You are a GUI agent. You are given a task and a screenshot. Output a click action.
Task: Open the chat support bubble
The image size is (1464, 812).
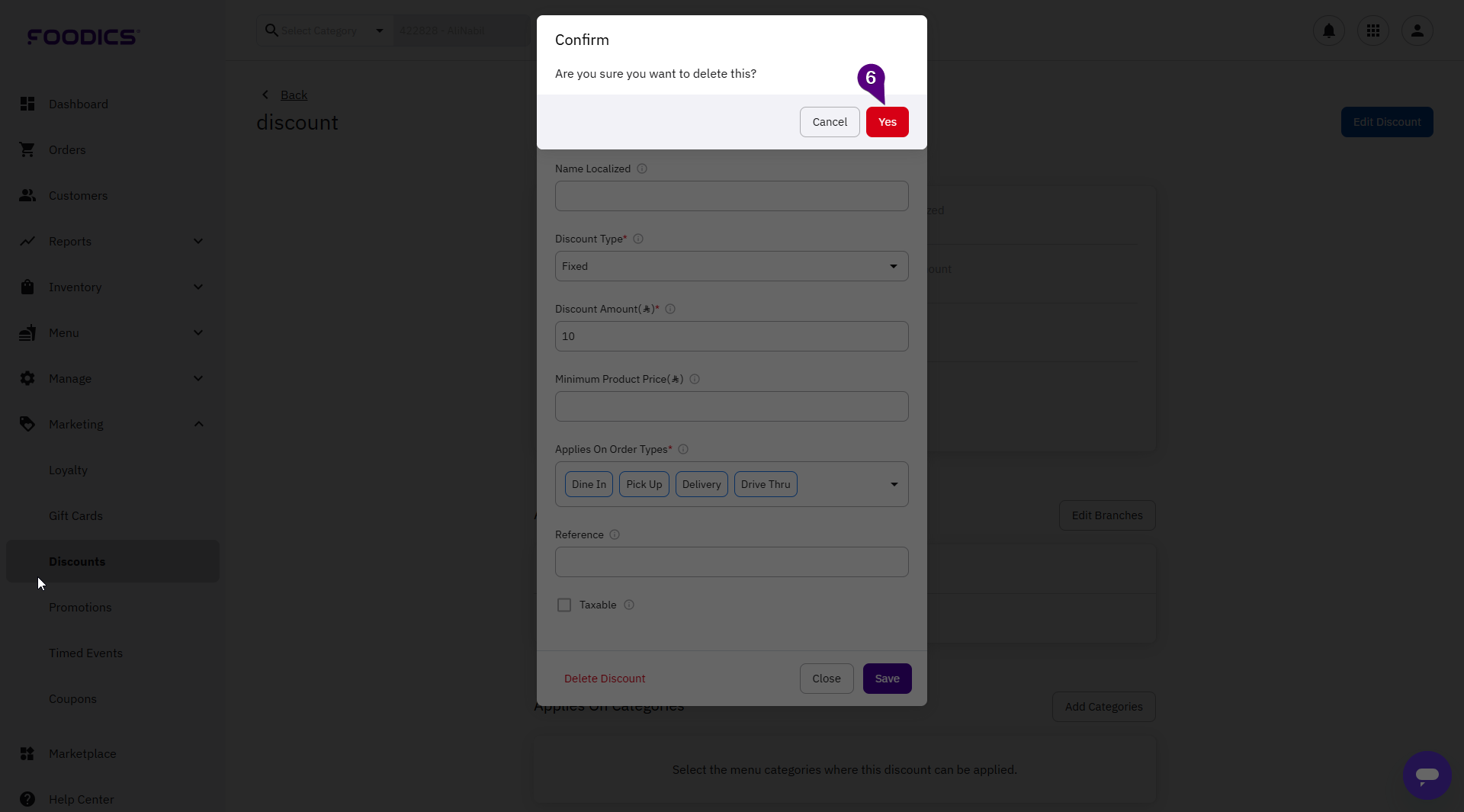(1427, 775)
